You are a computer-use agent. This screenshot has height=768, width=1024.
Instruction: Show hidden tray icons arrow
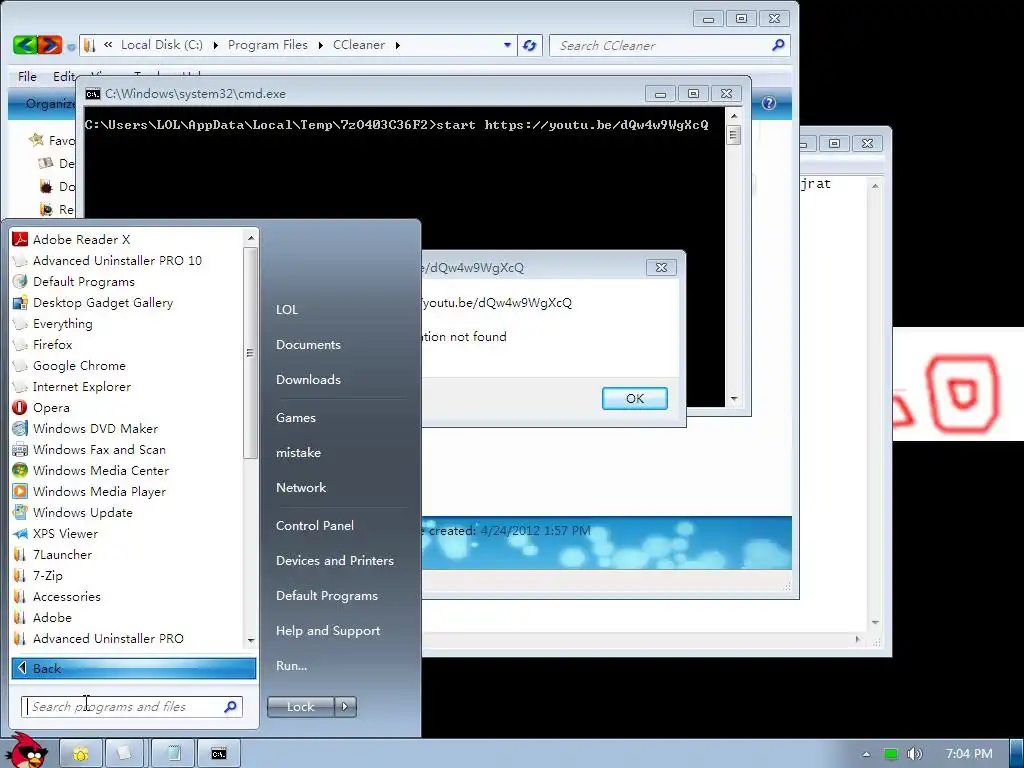[x=866, y=754]
